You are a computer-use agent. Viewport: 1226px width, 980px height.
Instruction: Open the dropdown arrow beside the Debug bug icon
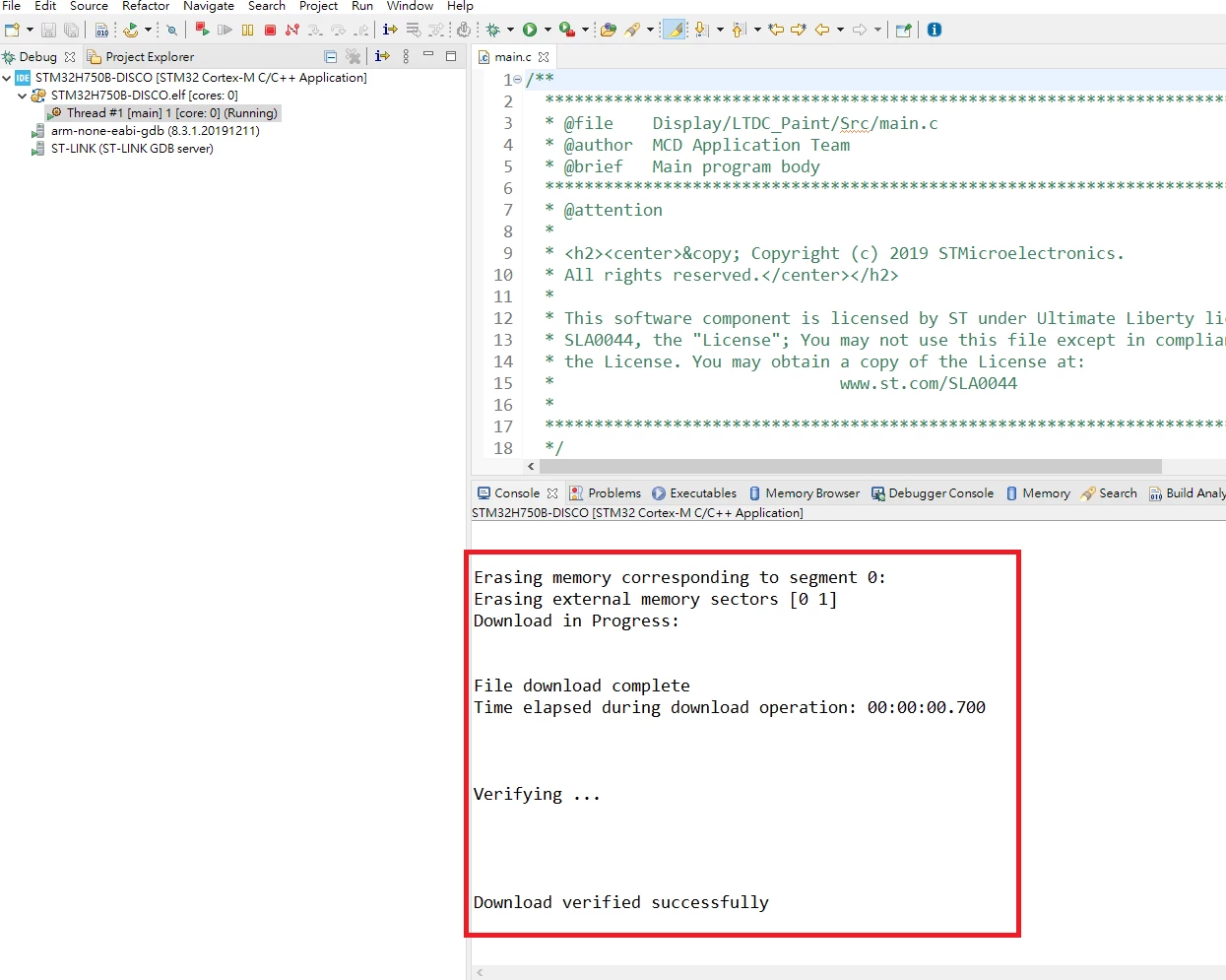click(x=510, y=30)
